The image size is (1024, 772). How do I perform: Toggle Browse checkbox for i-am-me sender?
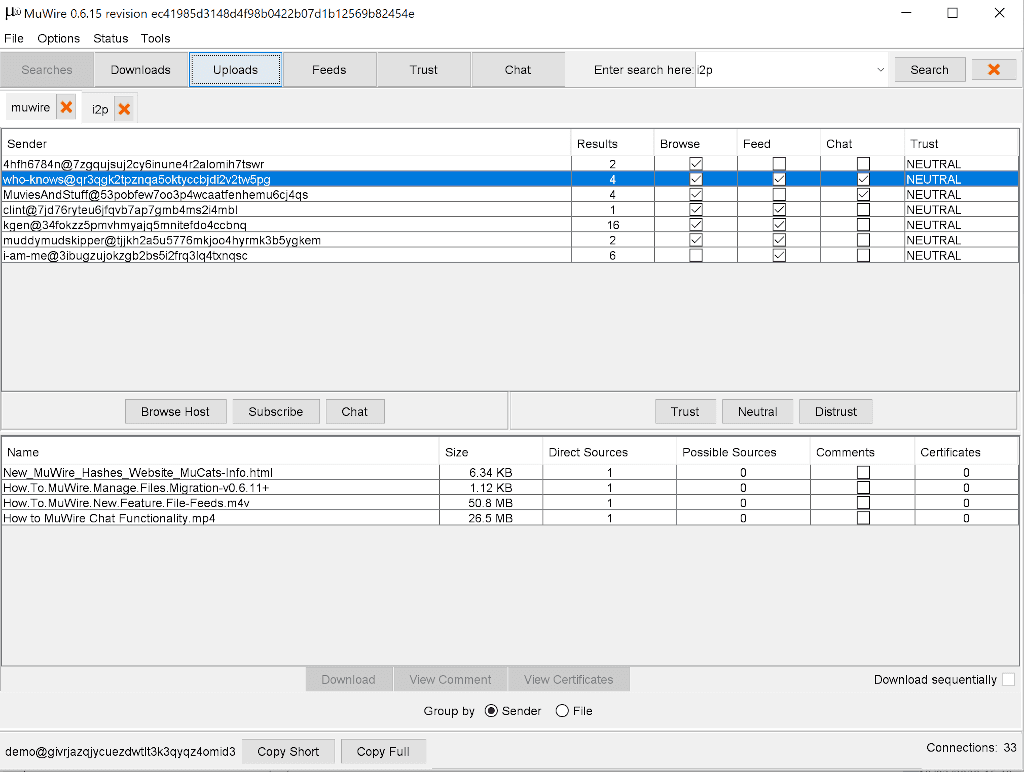(x=696, y=255)
